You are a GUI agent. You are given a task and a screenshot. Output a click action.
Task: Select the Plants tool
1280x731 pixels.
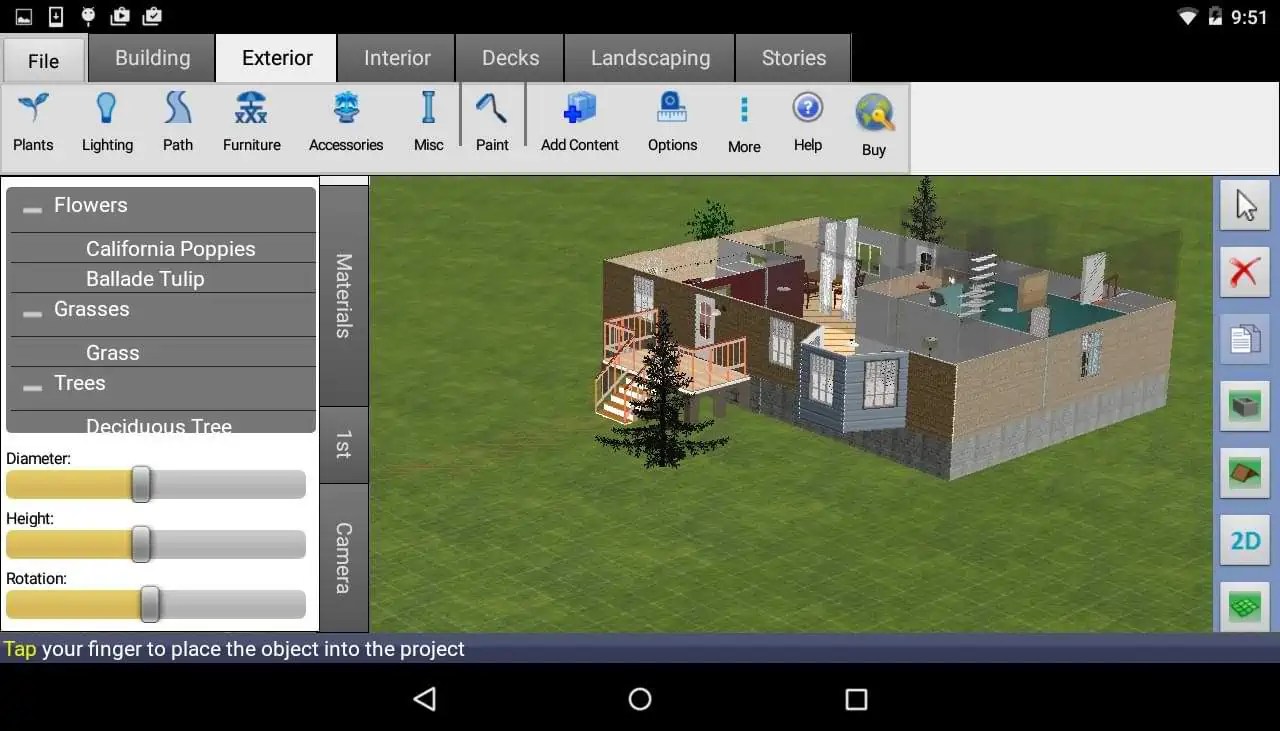(x=33, y=120)
